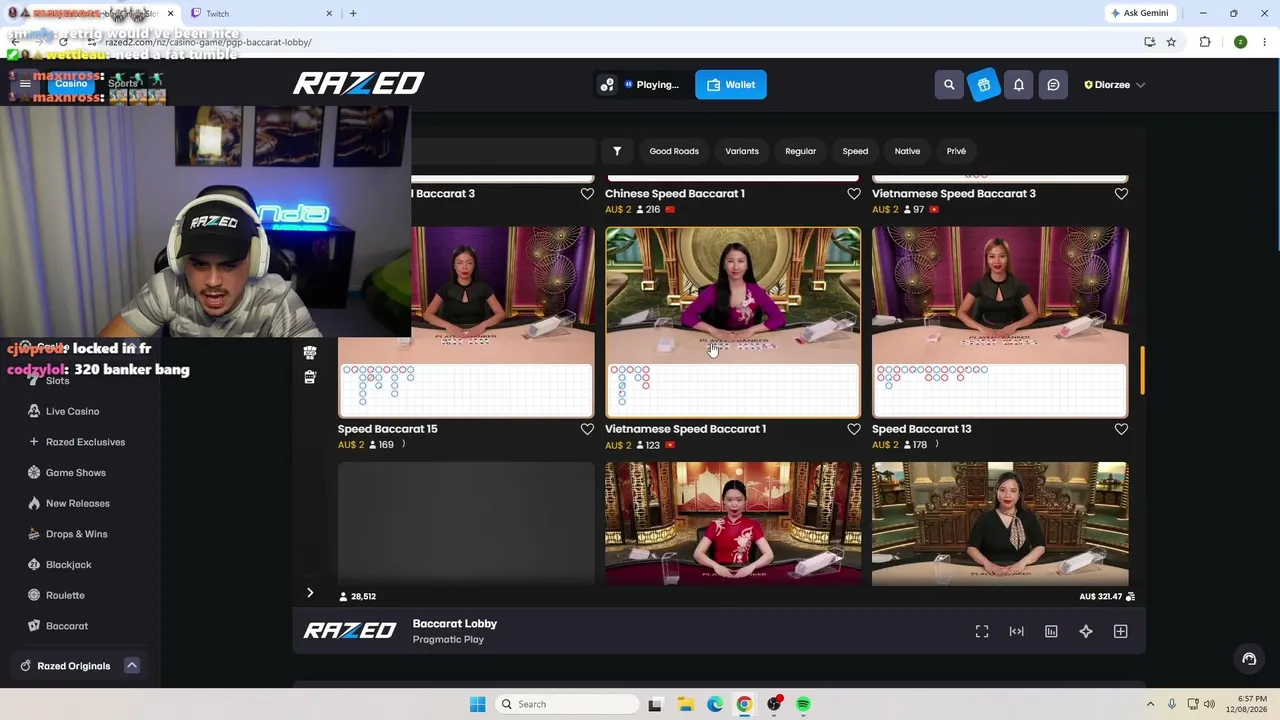Click the slot machine icon beside lobby
The height and width of the screenshot is (720, 1280).
pos(310,377)
